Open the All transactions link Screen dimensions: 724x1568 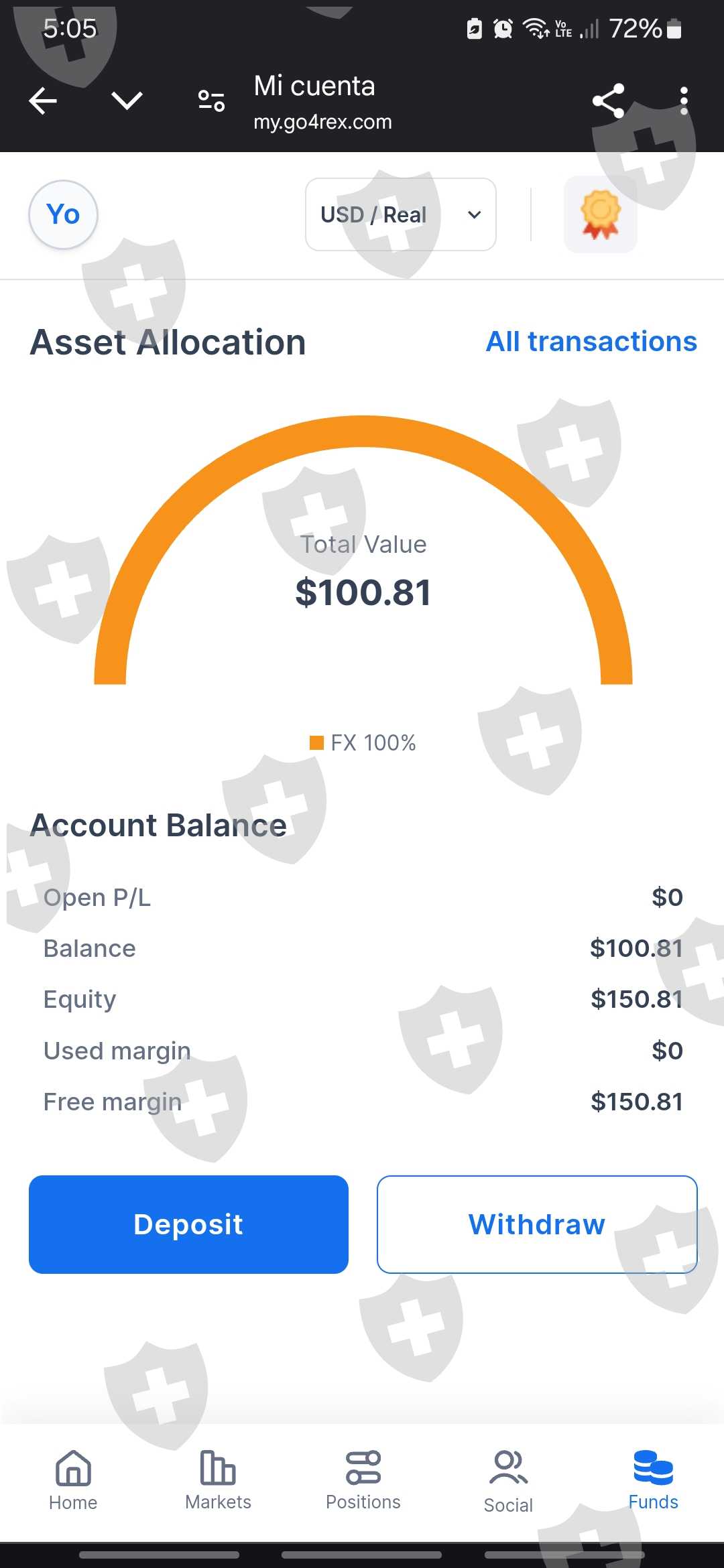(591, 342)
